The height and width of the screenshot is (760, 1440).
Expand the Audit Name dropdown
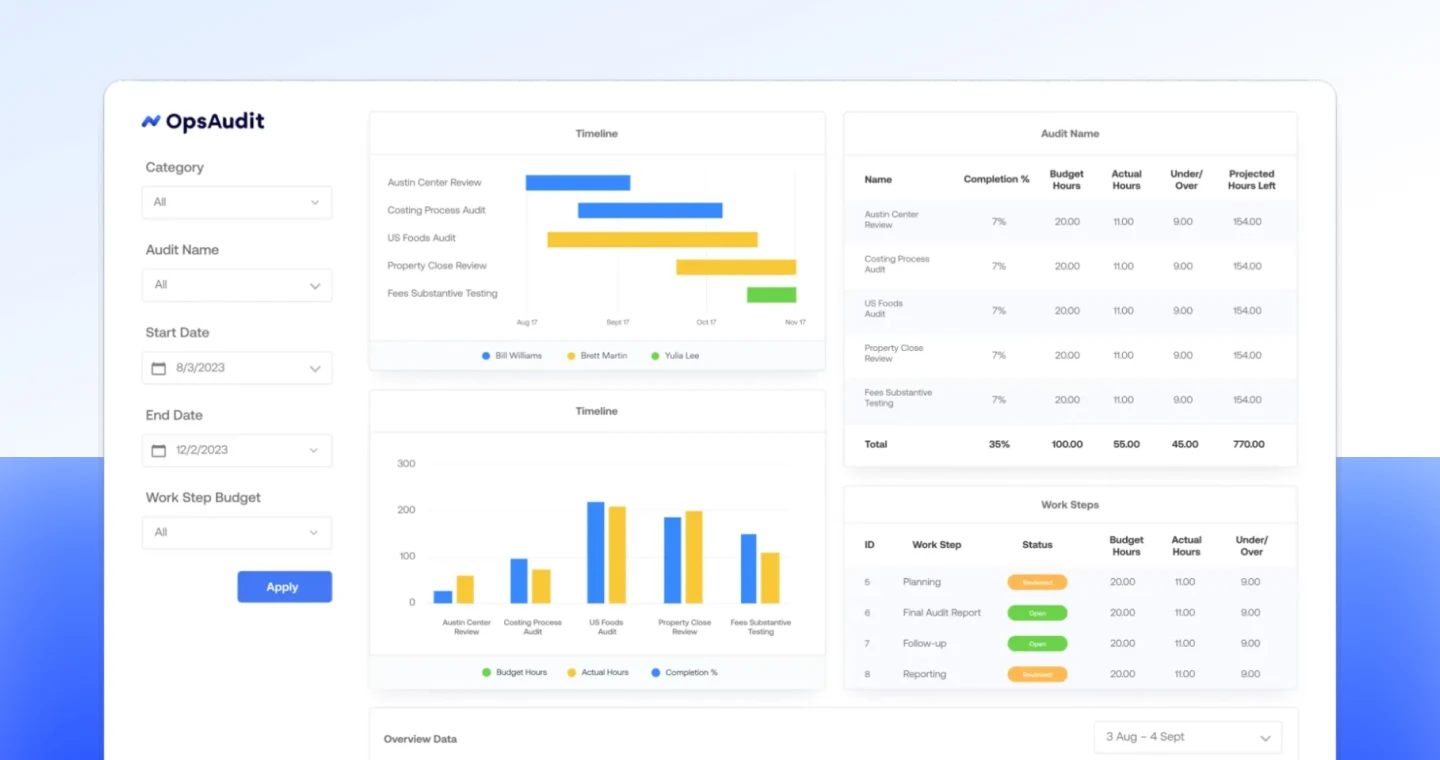coord(237,285)
